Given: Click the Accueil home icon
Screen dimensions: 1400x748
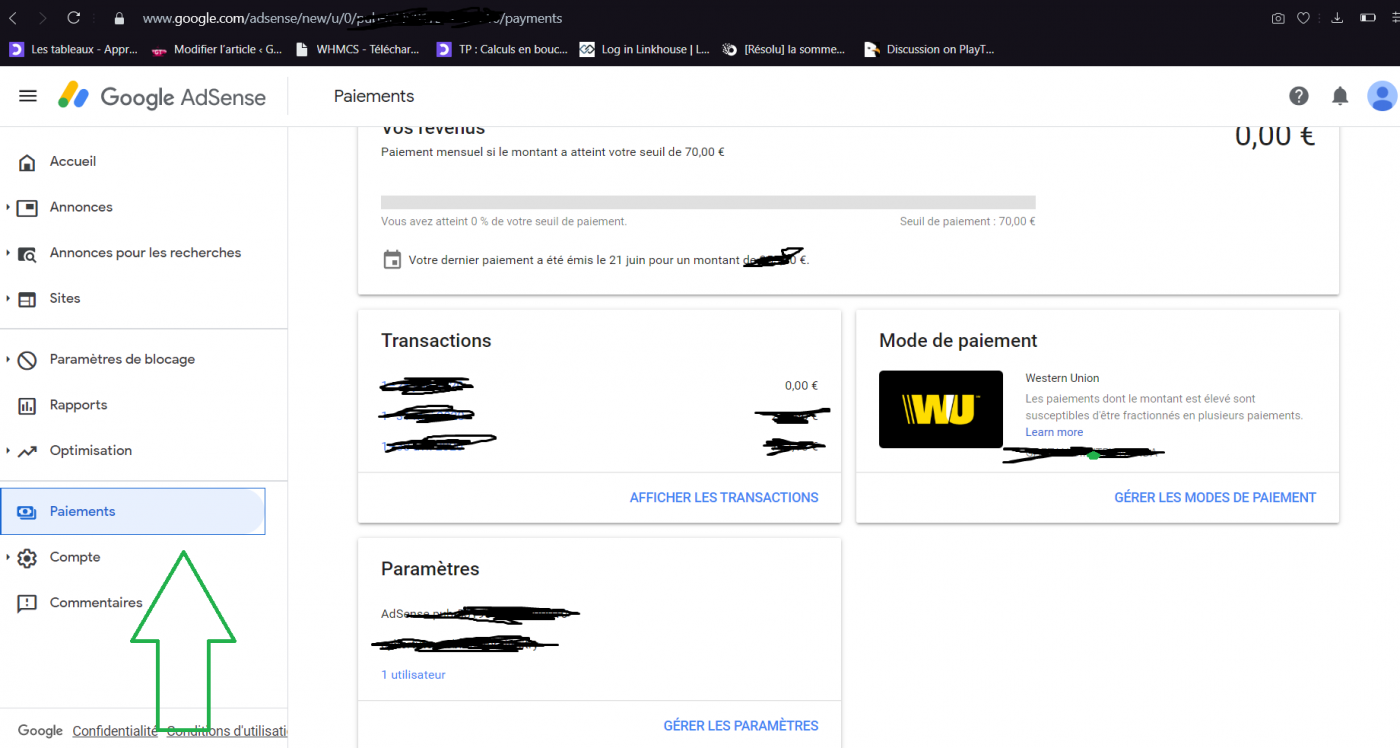Looking at the screenshot, I should [28, 161].
